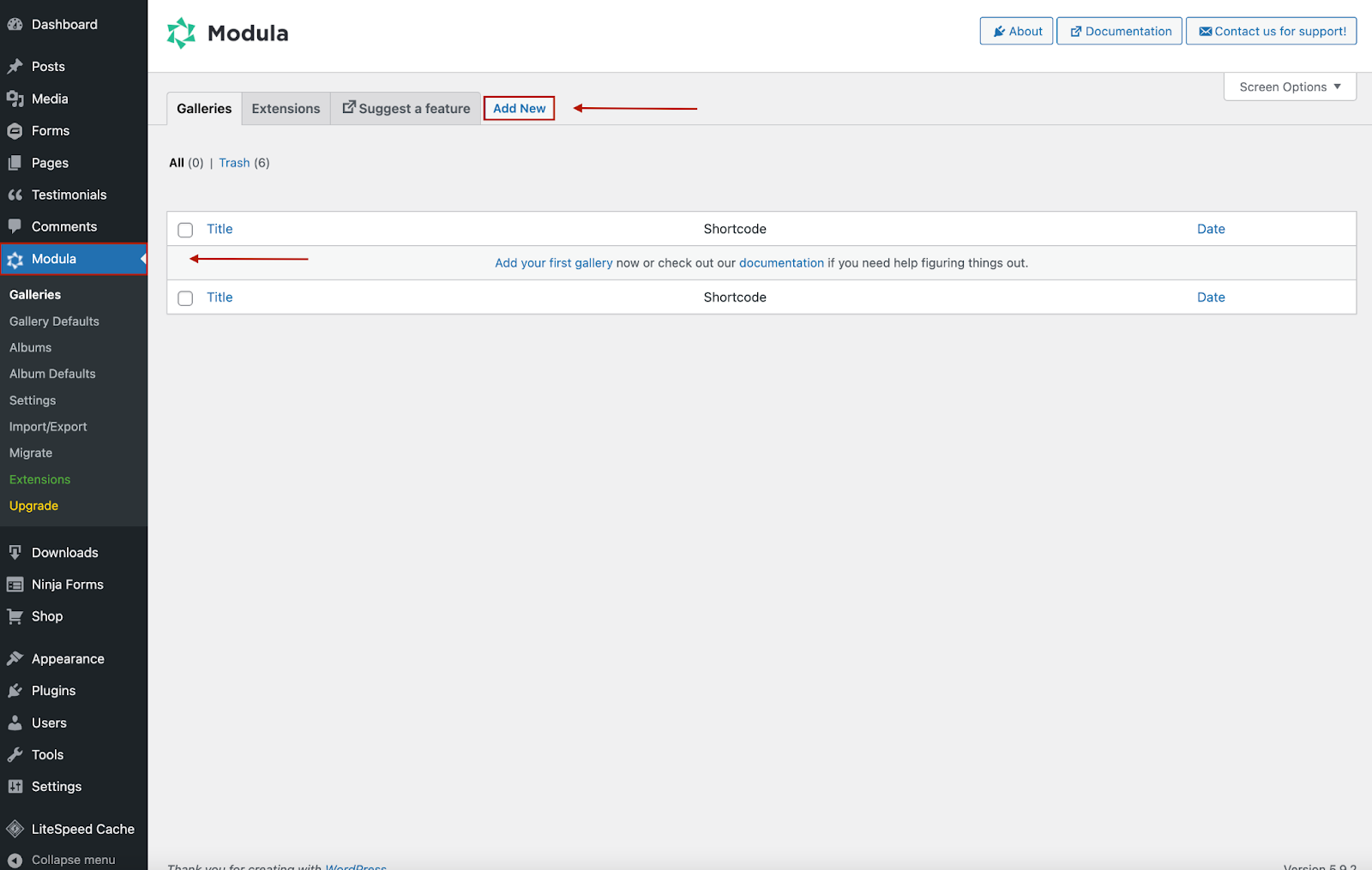Click the Comments speech bubble icon

15,227
